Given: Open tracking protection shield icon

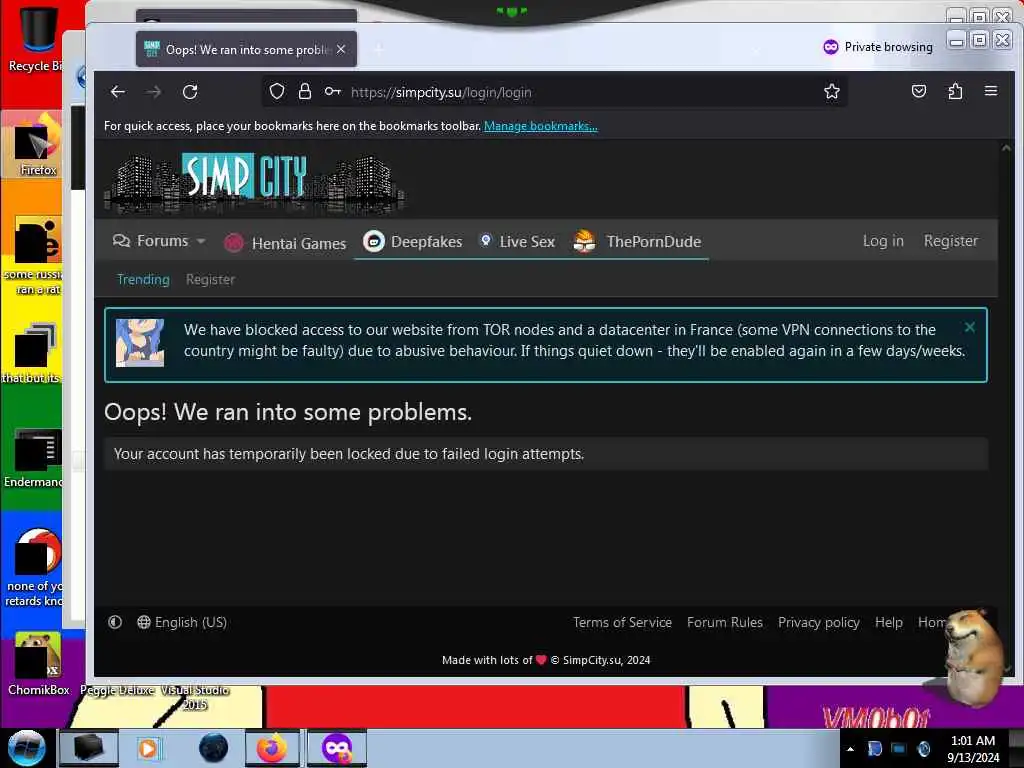Looking at the screenshot, I should click(277, 91).
